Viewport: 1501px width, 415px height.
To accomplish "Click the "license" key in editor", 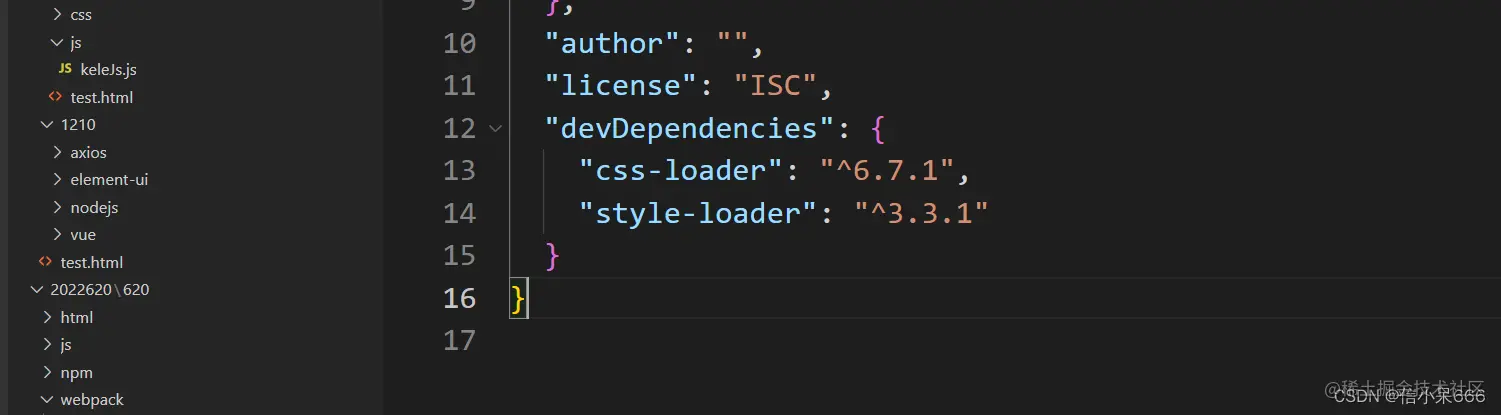I will click(622, 86).
